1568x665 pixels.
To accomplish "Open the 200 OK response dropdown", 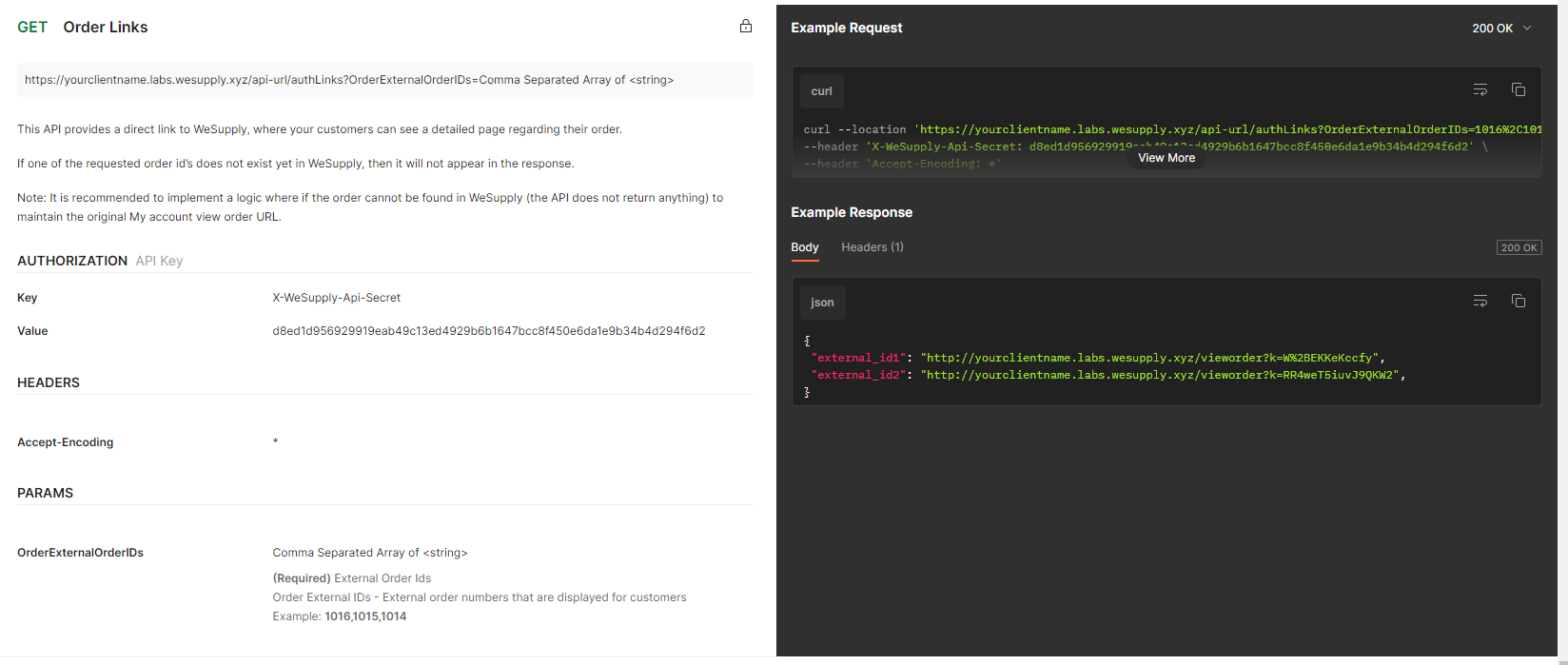I will pyautogui.click(x=1501, y=29).
